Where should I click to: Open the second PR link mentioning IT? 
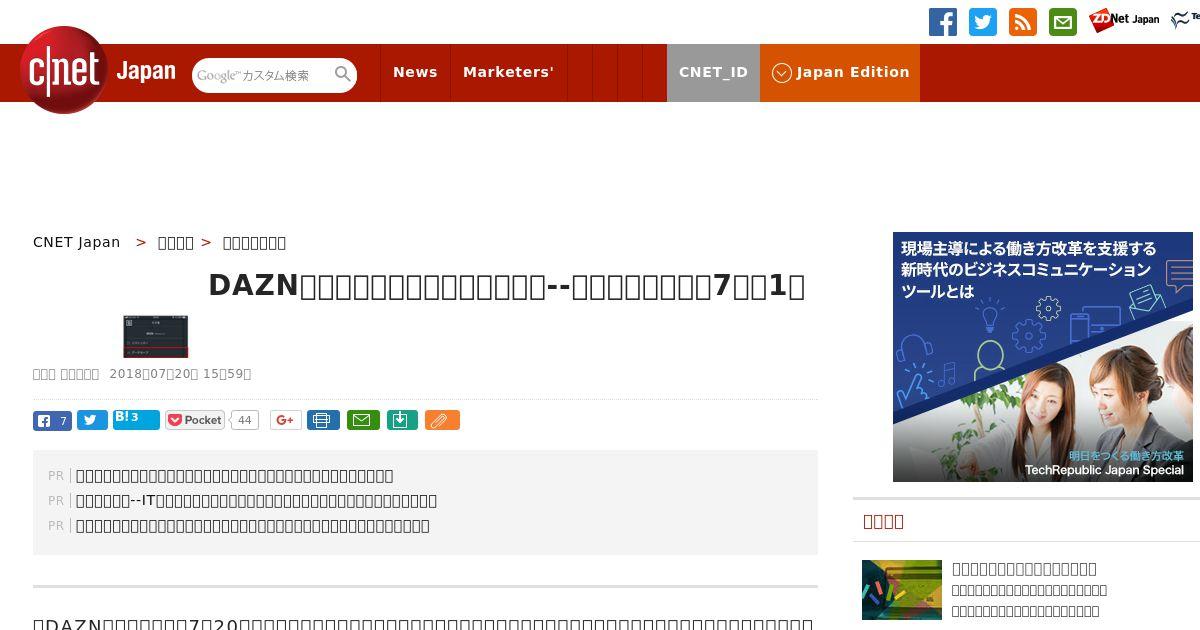(x=256, y=501)
